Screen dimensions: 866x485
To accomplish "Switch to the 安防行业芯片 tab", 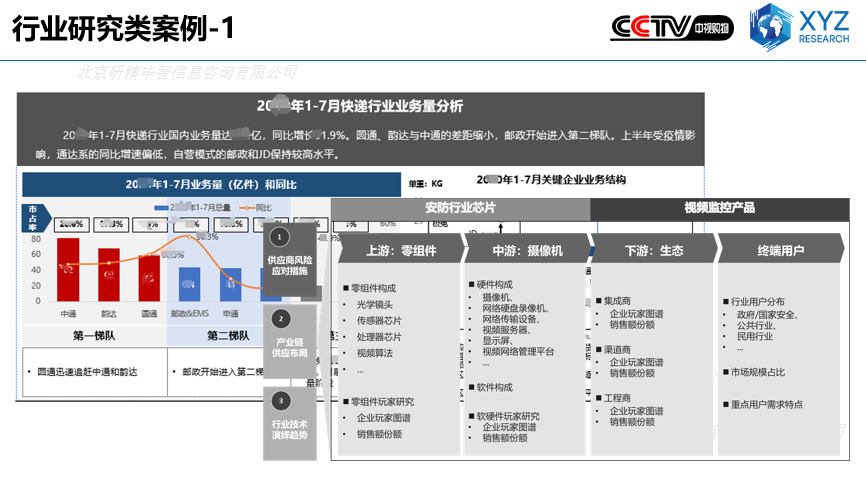I will 460,208.
